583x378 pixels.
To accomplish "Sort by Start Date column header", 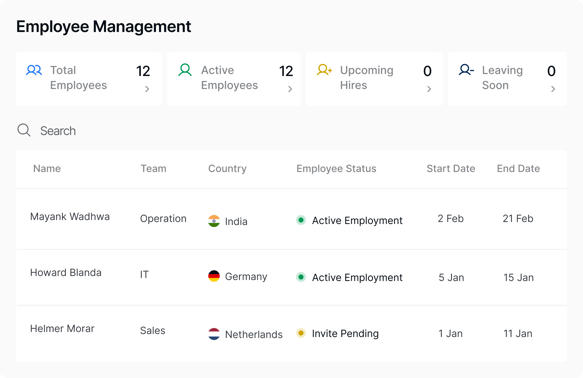I will click(x=451, y=168).
